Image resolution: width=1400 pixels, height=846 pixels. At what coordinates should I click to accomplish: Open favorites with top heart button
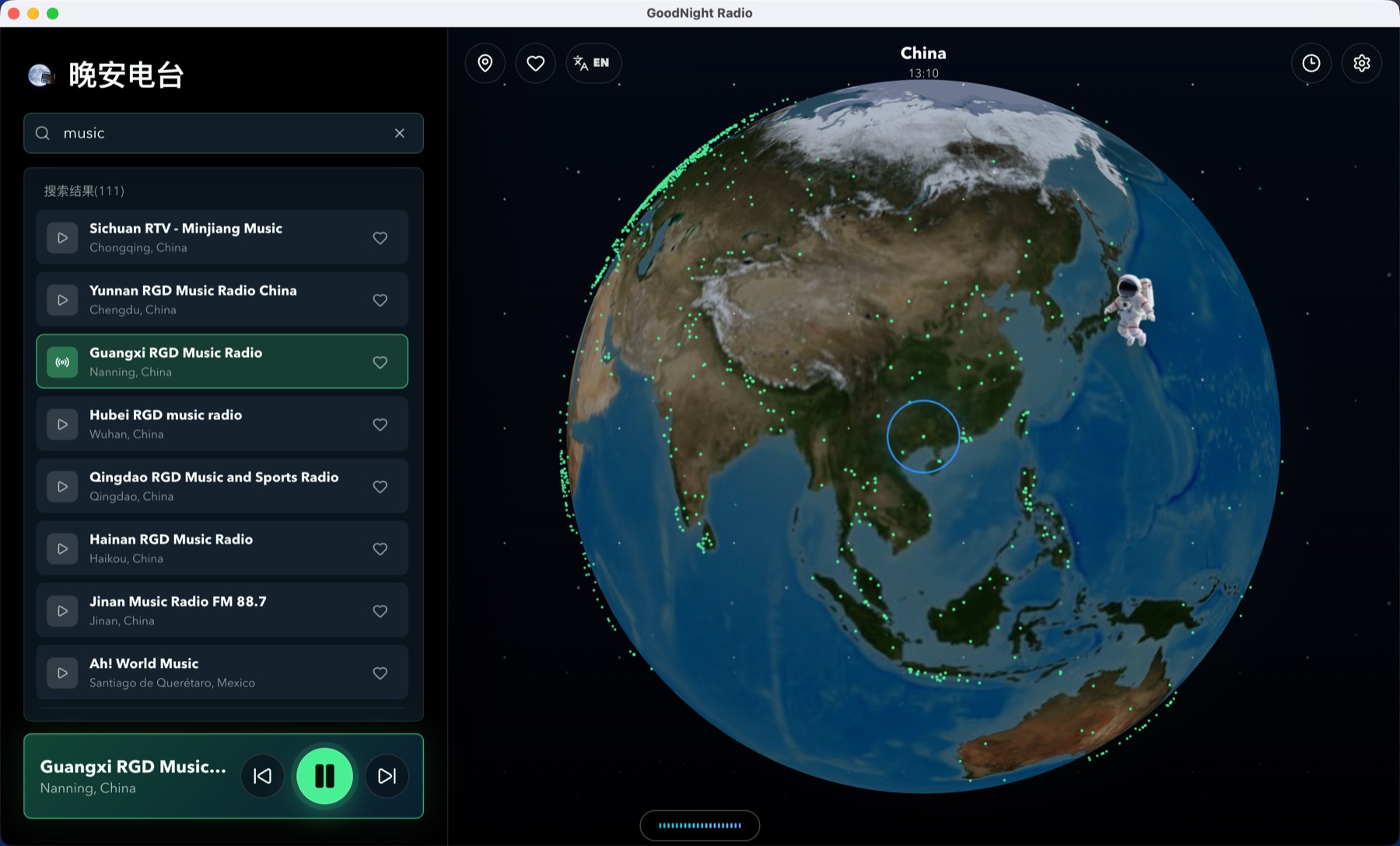(535, 63)
